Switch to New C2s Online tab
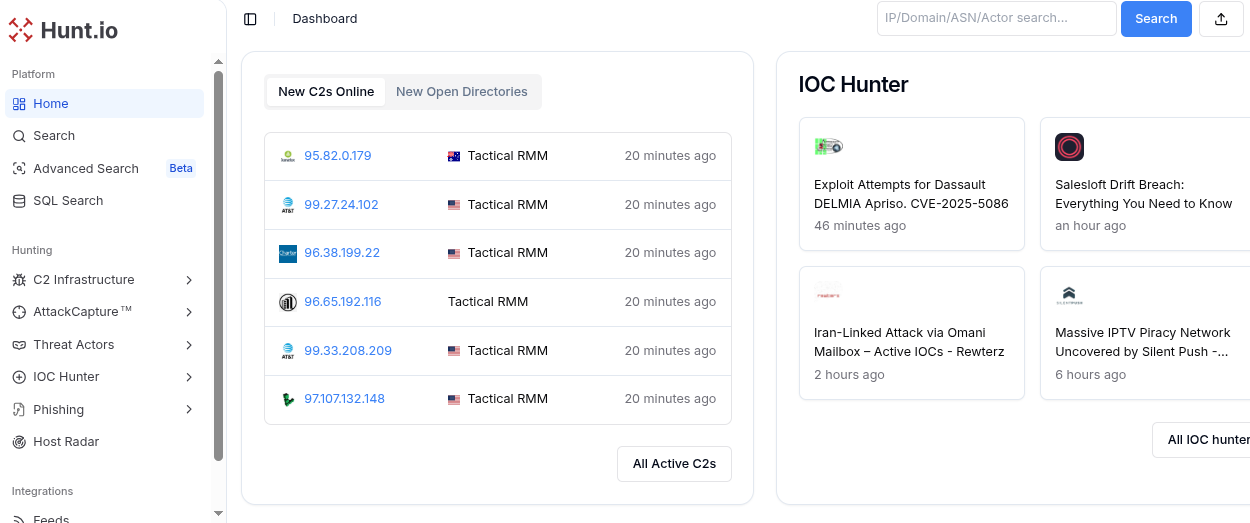This screenshot has height=523, width=1250. point(326,92)
